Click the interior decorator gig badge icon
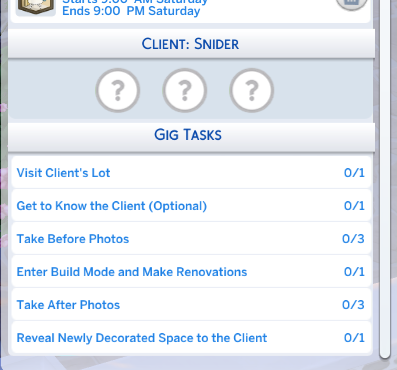397x370 pixels. coord(36,7)
